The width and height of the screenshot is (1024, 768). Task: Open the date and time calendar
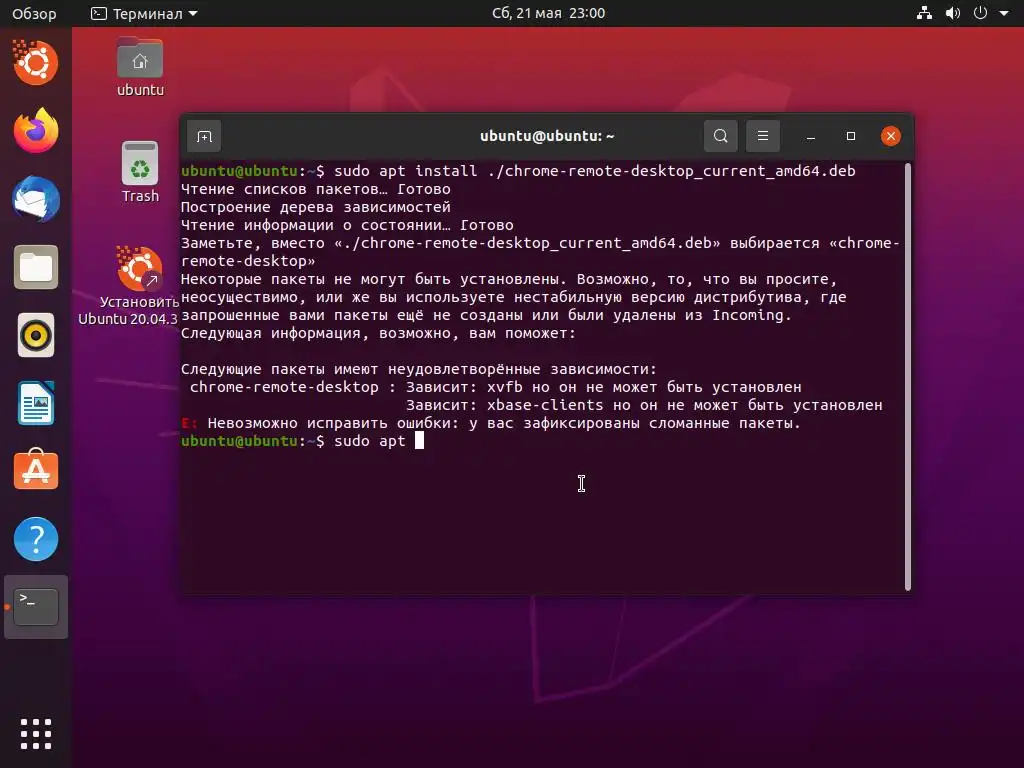click(x=548, y=13)
